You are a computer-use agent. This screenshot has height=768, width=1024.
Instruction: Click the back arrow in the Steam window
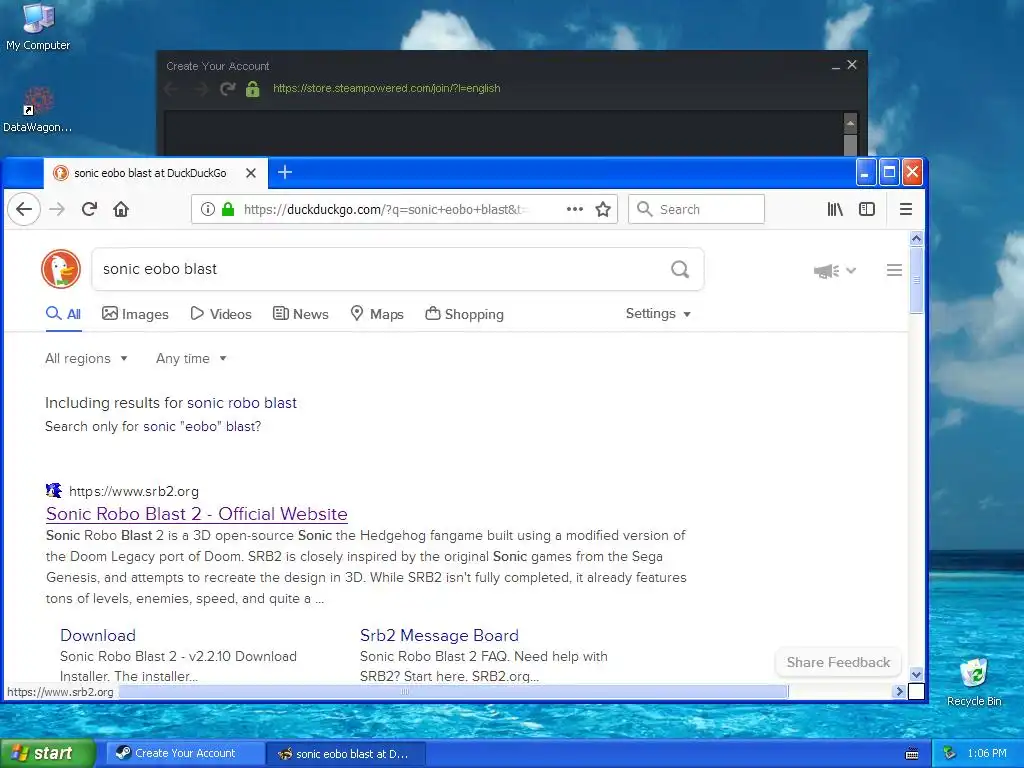pyautogui.click(x=172, y=88)
